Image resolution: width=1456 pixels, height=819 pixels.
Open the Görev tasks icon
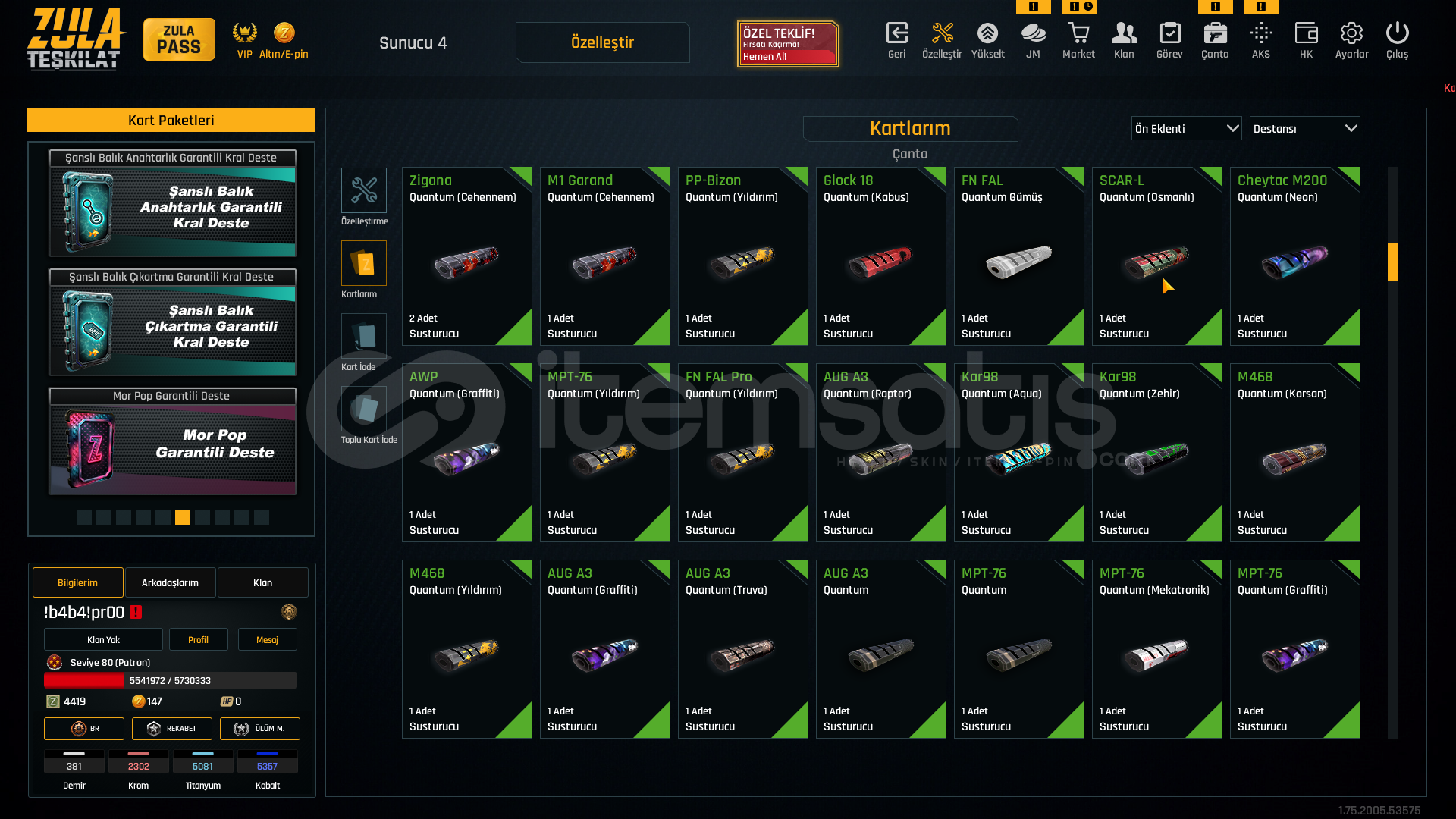1169,33
